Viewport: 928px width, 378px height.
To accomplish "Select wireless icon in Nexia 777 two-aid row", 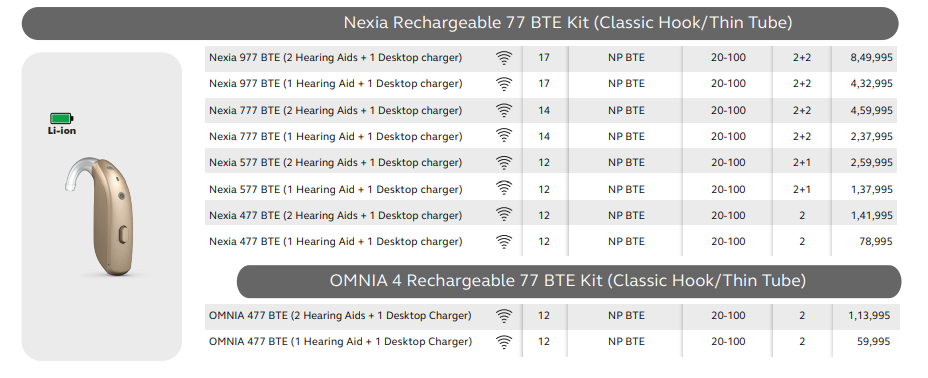I will [504, 111].
